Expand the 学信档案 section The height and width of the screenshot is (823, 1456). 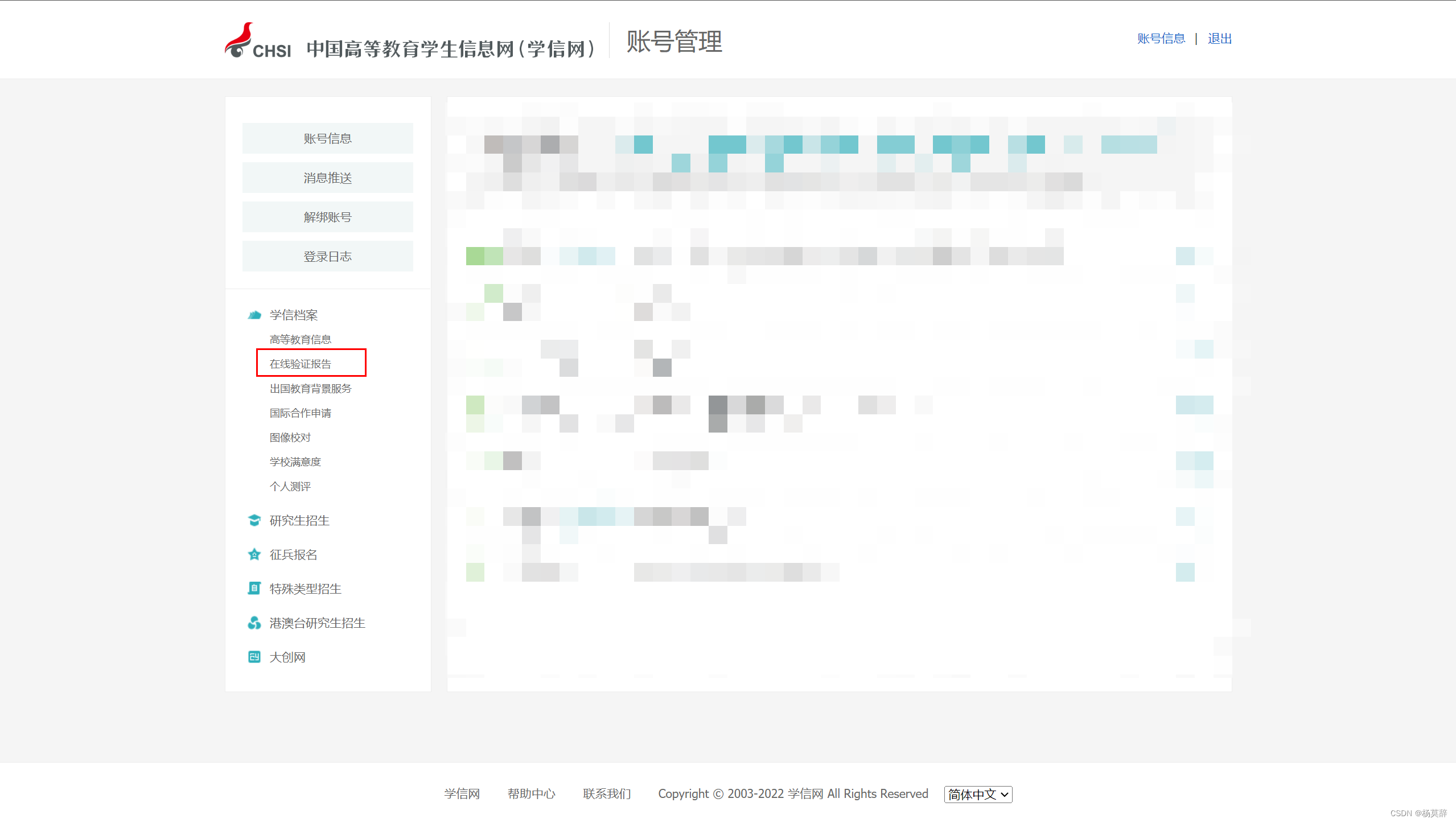294,315
